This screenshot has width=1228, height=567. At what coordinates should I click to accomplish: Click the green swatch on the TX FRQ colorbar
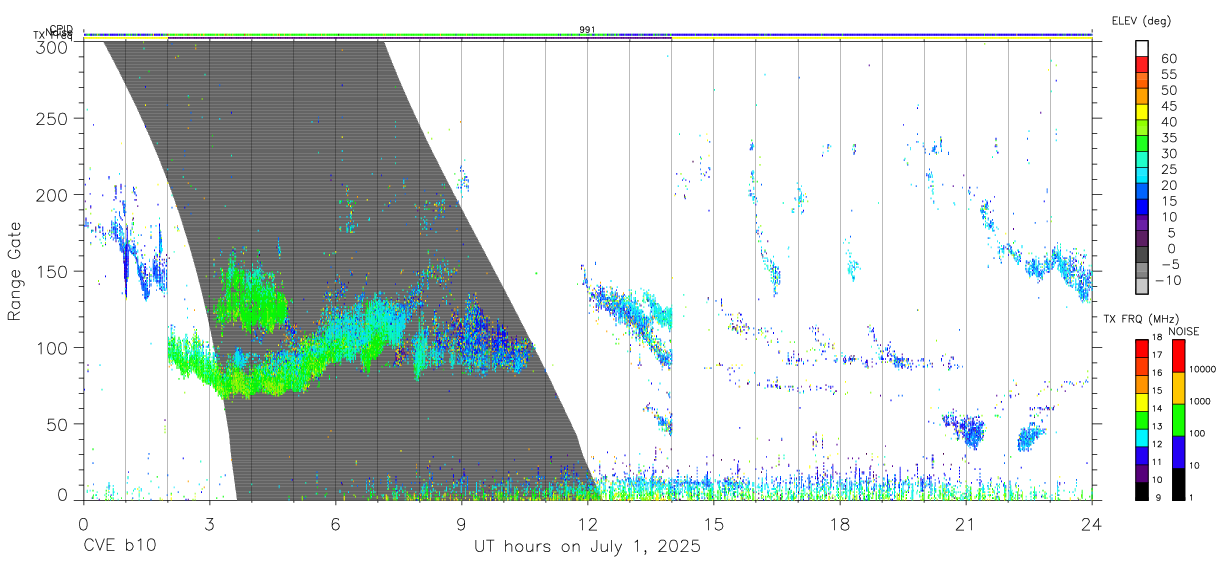pyautogui.click(x=1141, y=421)
